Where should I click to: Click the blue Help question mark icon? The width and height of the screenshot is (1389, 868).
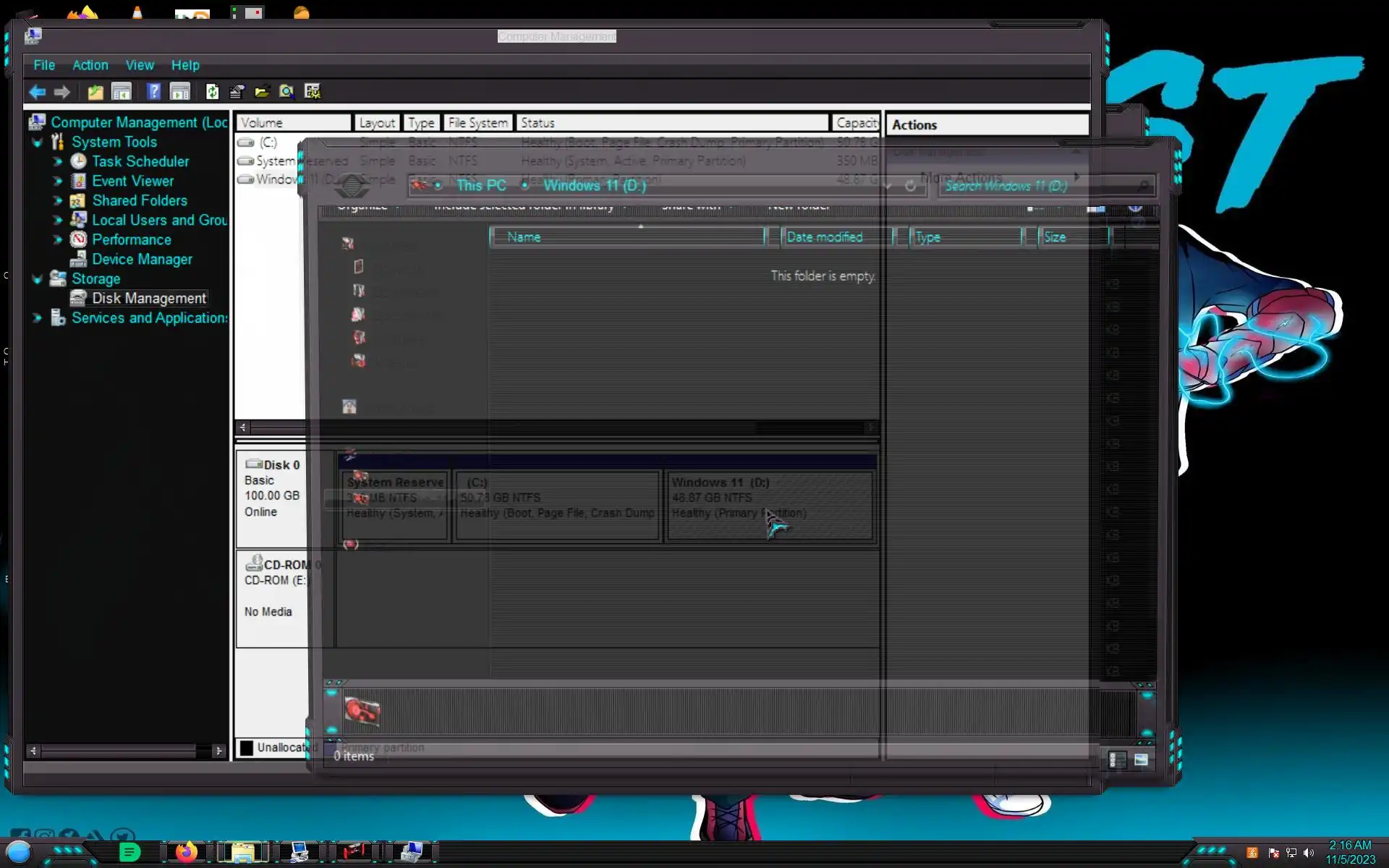[x=153, y=92]
